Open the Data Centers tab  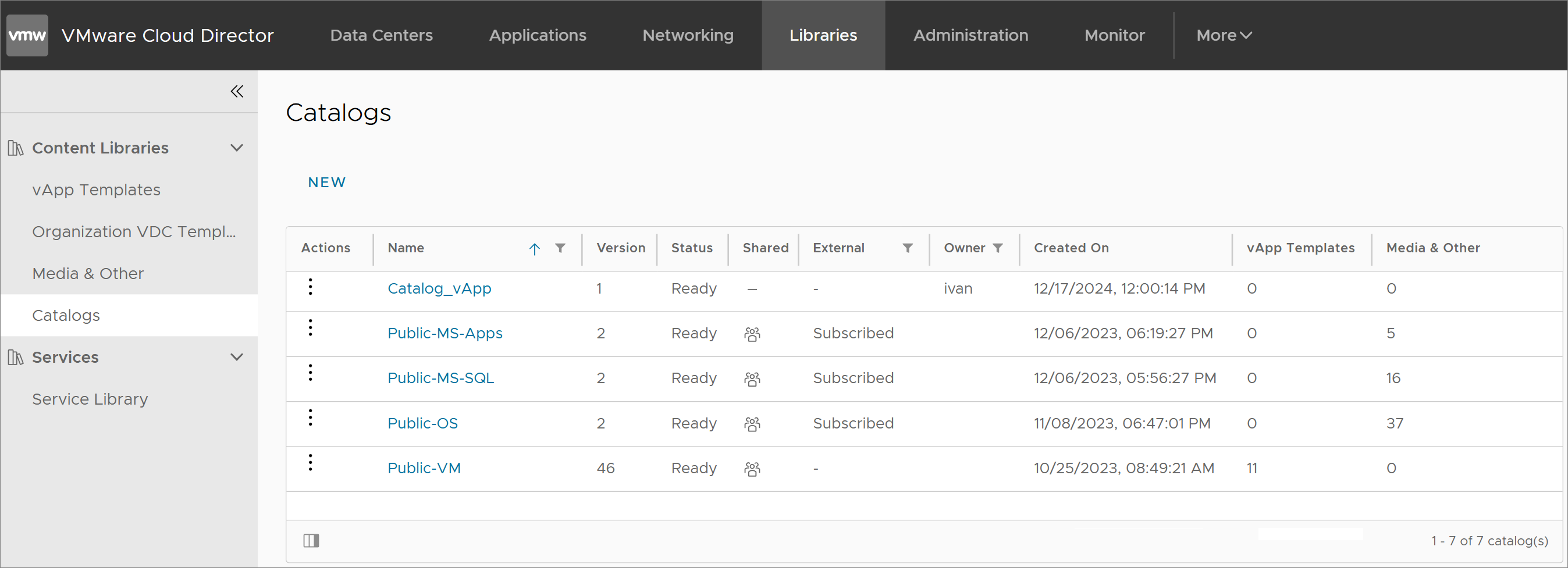[x=382, y=35]
